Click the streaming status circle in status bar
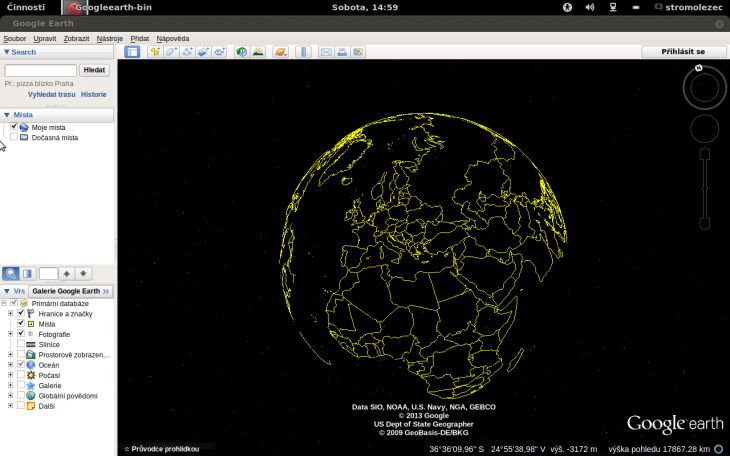 click(718, 449)
